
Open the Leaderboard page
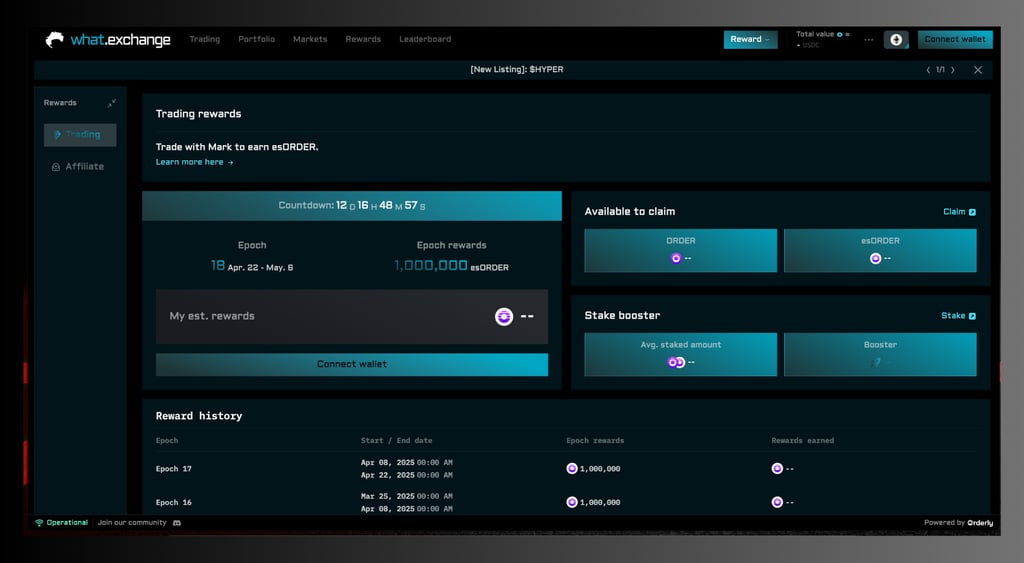(425, 39)
